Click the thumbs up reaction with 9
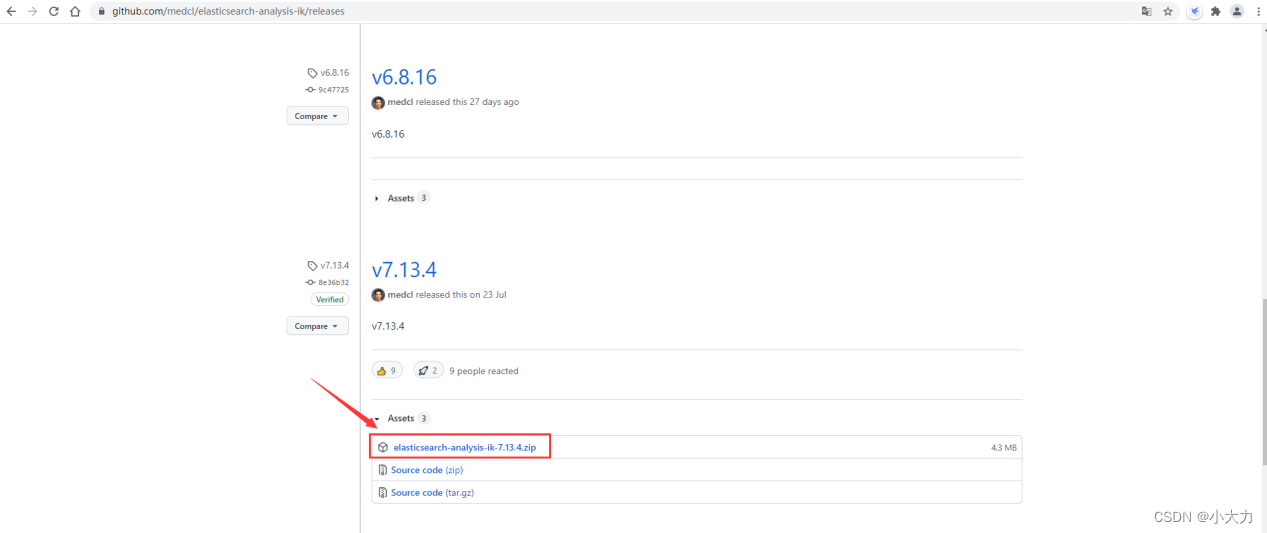 pos(387,370)
